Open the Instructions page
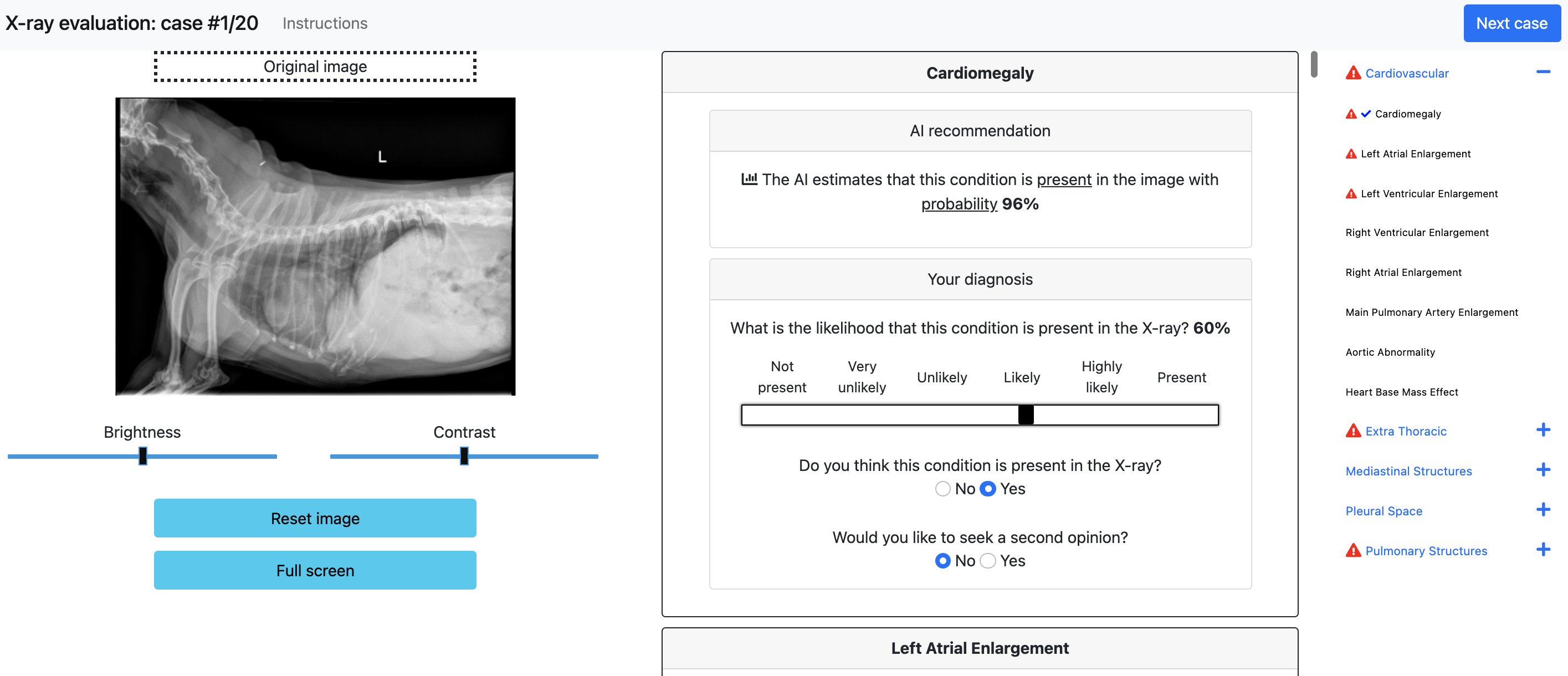The image size is (1568, 676). click(x=325, y=23)
